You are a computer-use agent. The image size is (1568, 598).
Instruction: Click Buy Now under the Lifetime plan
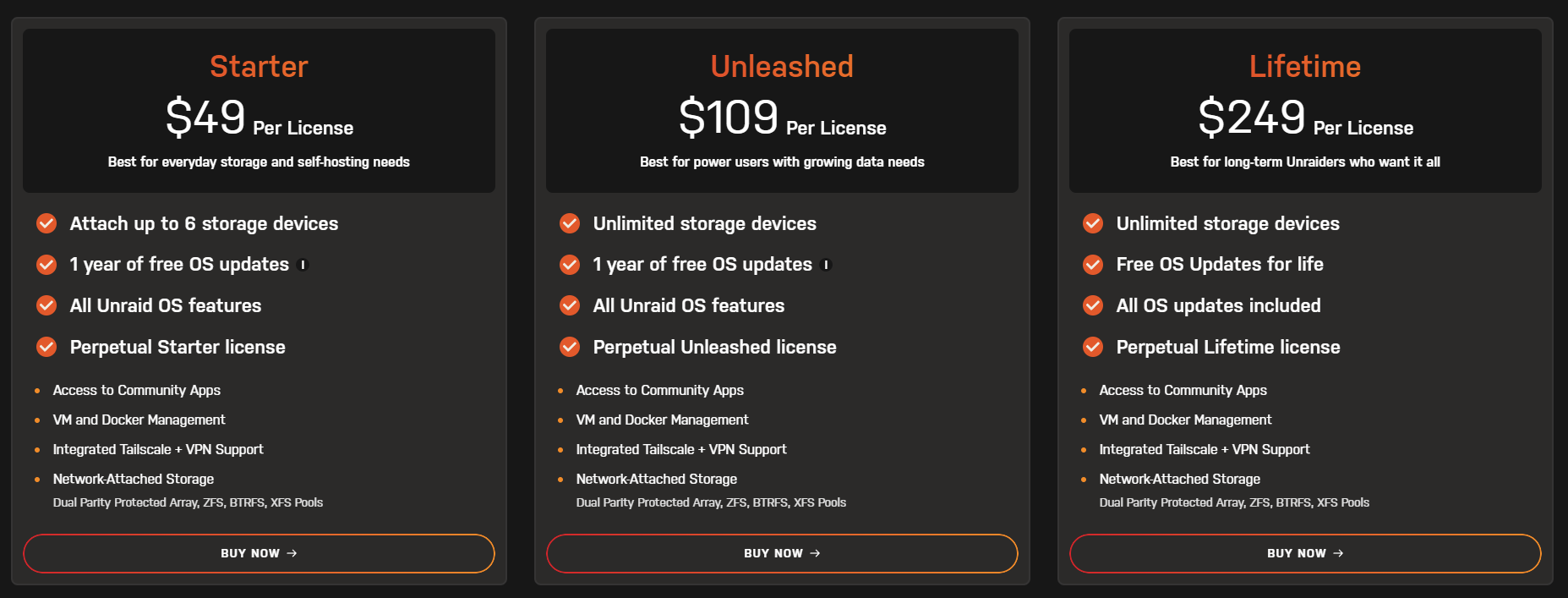click(x=1304, y=553)
